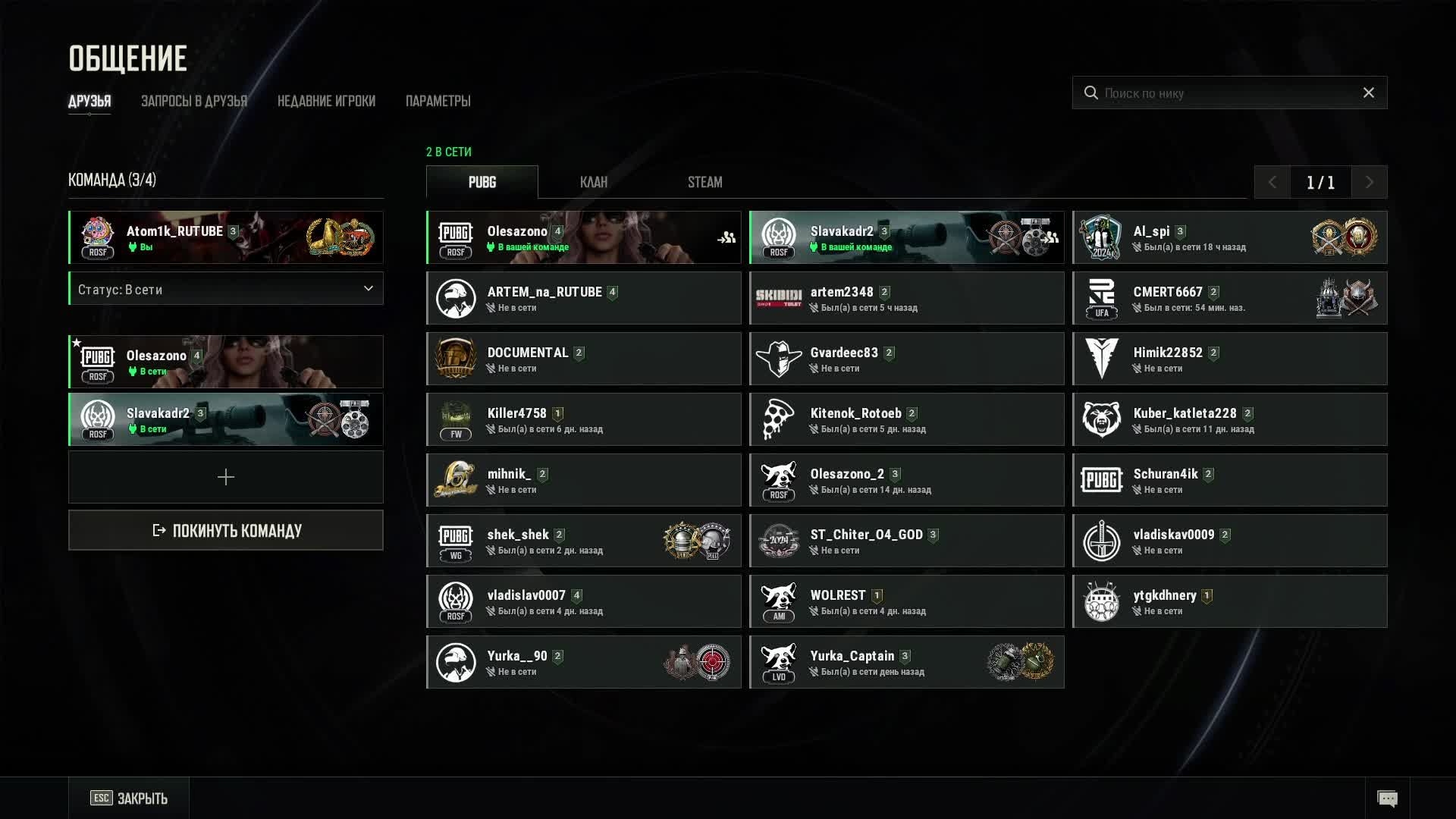Click artem2348's Skibidi avatar icon

[x=779, y=298]
